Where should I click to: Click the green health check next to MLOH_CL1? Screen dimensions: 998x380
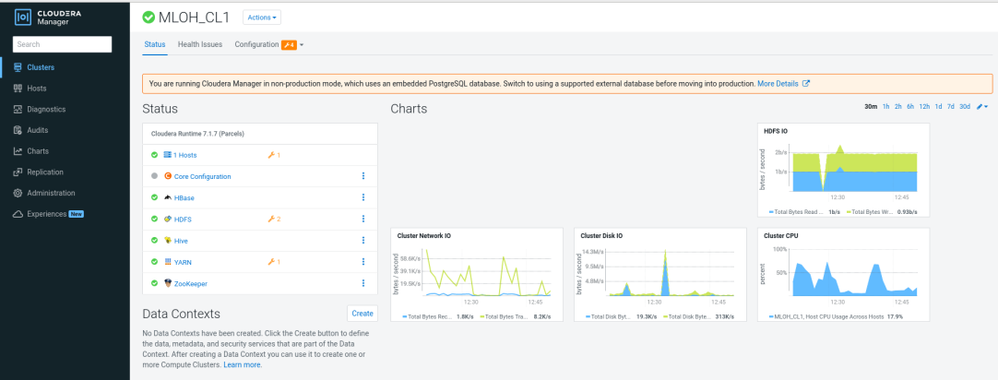coord(149,17)
